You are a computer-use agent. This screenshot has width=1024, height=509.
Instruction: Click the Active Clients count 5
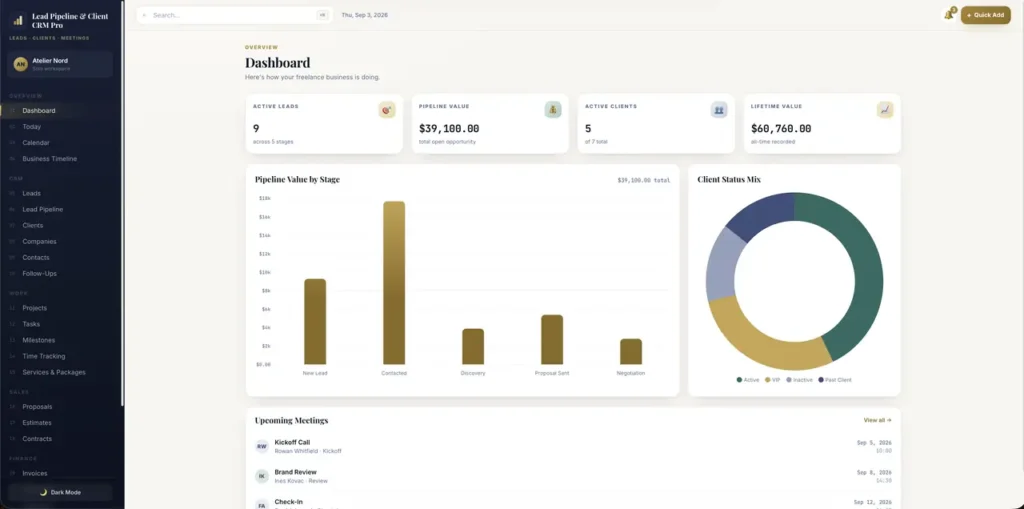(588, 129)
